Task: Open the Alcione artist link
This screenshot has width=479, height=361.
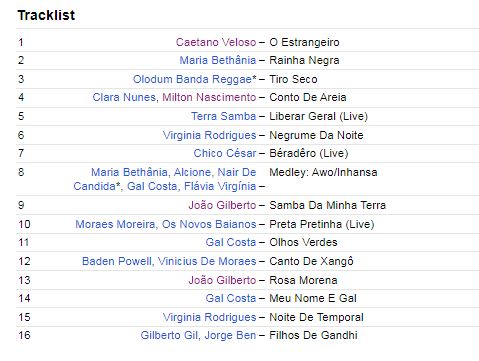Action: tap(192, 172)
